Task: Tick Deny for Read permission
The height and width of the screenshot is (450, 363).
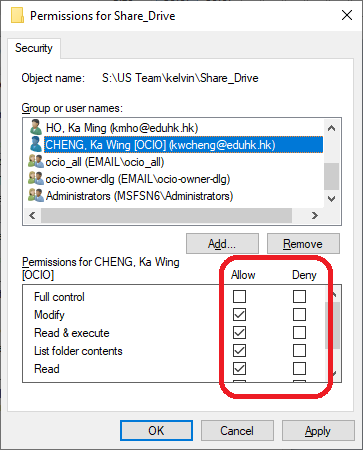Action: pyautogui.click(x=299, y=368)
